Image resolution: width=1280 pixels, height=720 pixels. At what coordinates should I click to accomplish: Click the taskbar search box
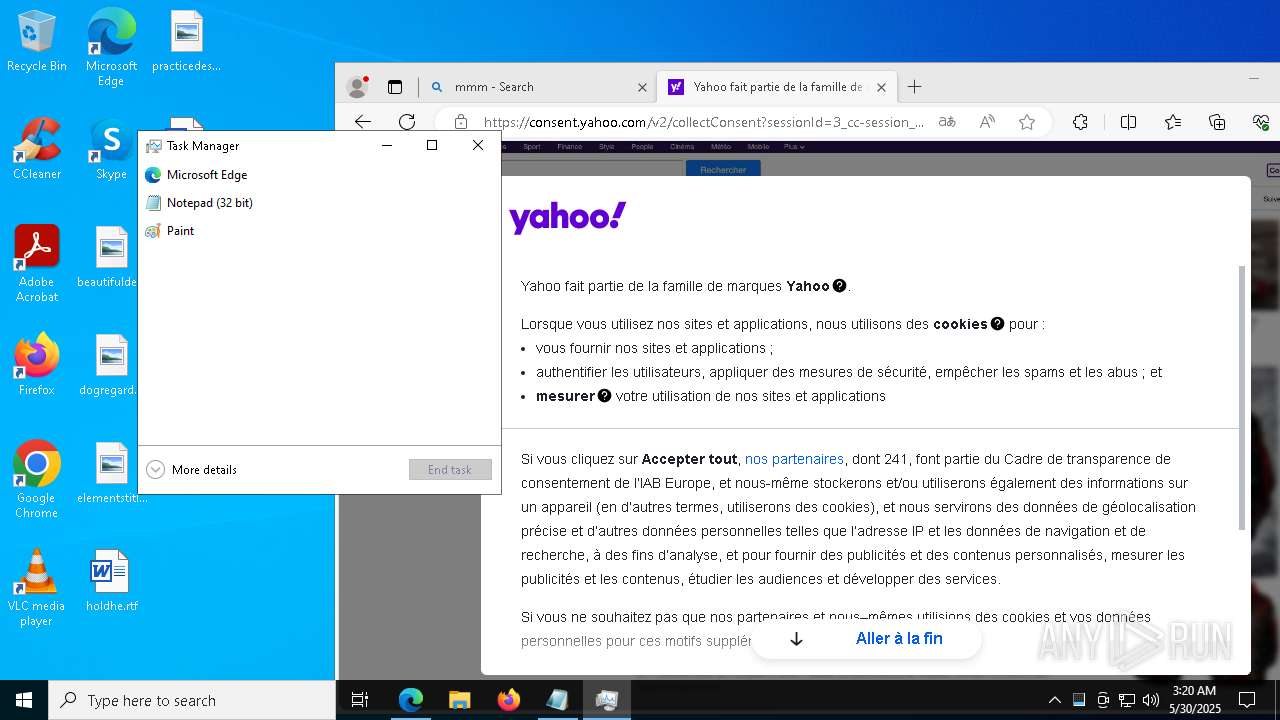pos(192,700)
